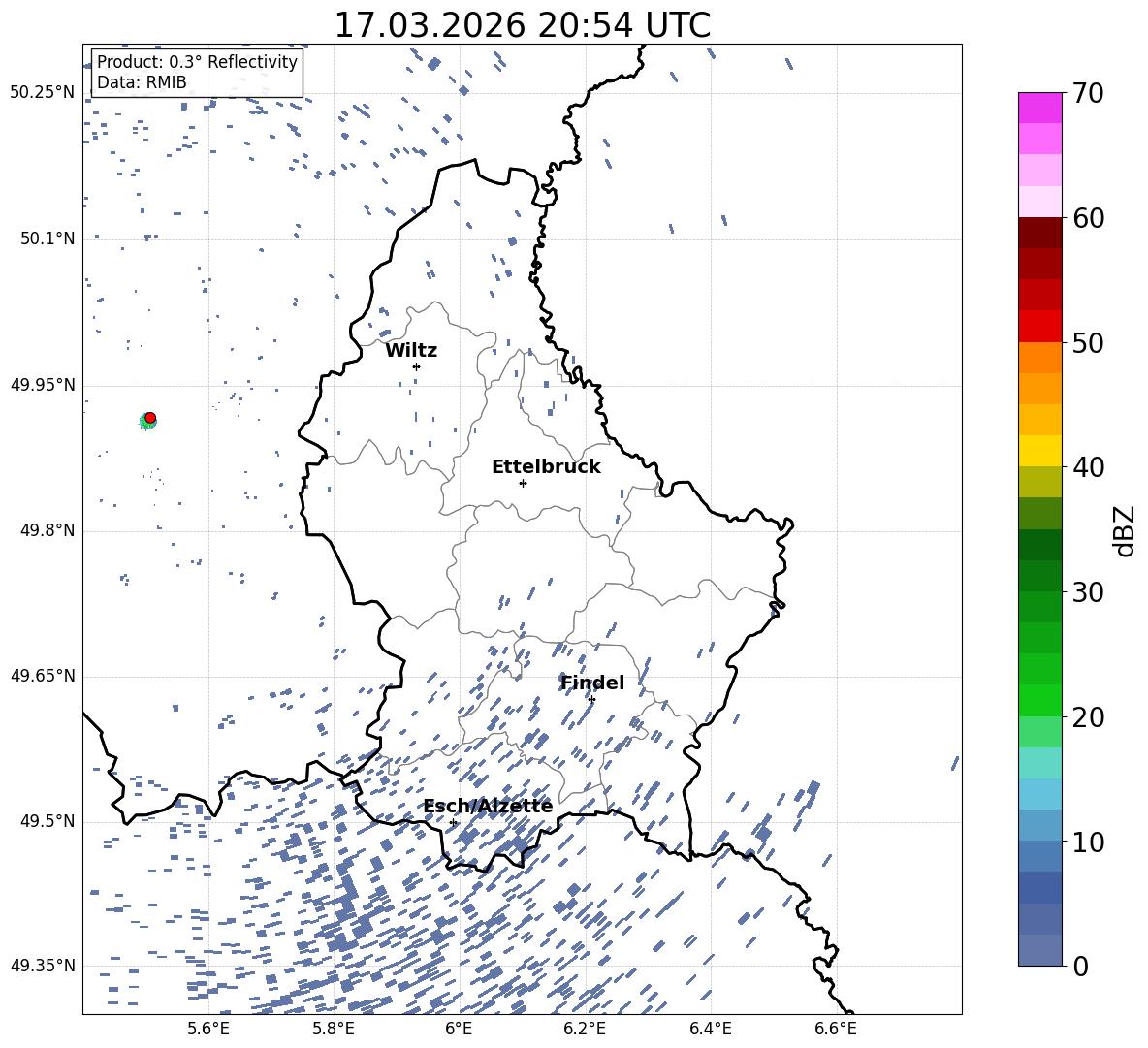Click the Esch/Alzette station cross marker
Image resolution: width=1148 pixels, height=1048 pixels.
pos(453,822)
